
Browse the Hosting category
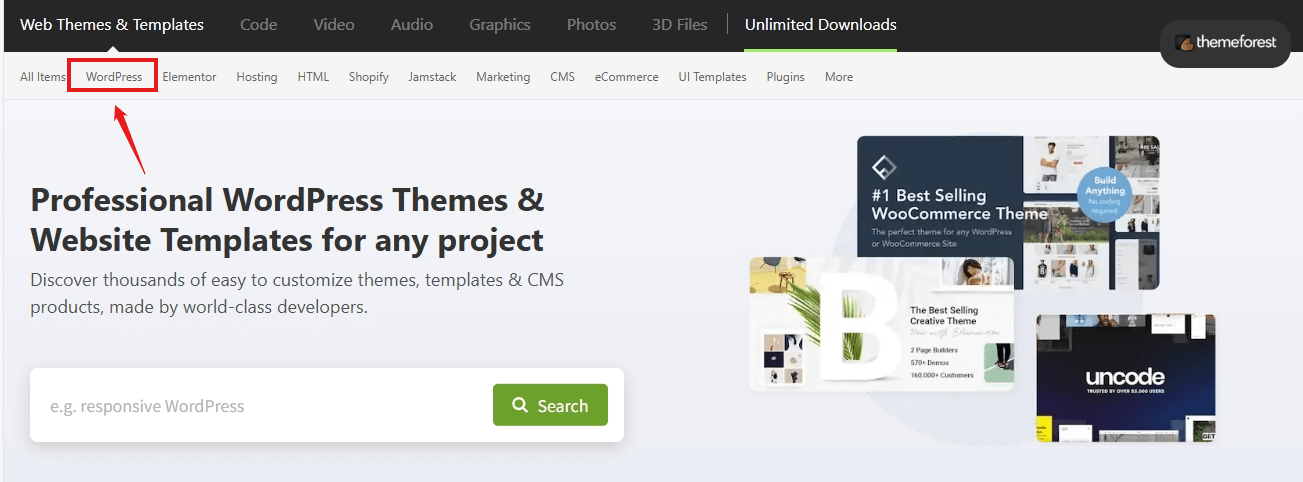click(257, 77)
